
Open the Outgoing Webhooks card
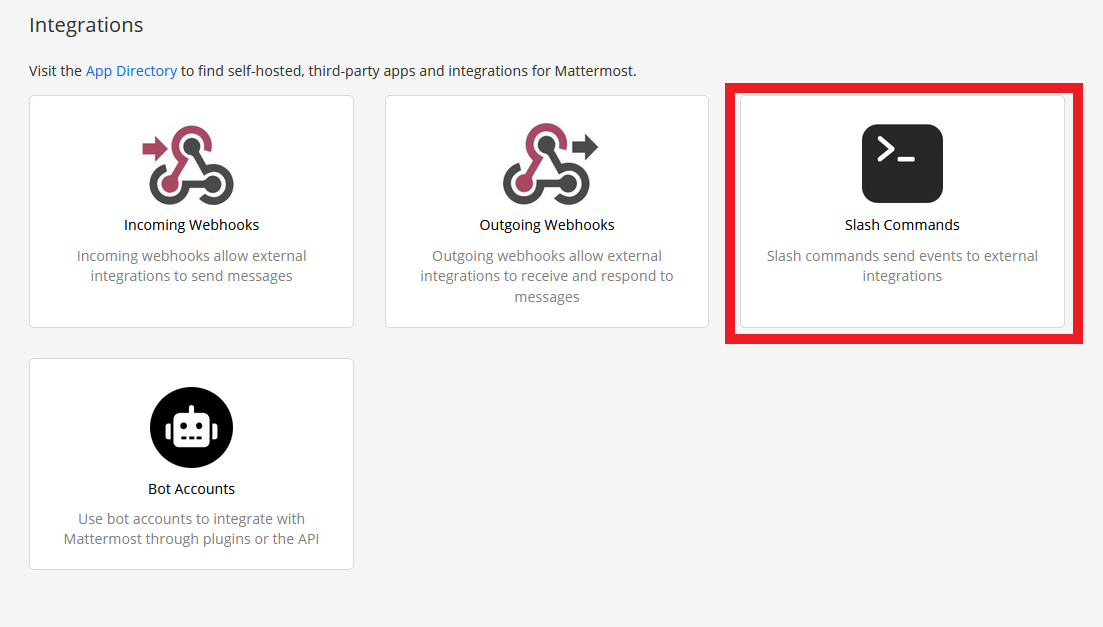547,211
